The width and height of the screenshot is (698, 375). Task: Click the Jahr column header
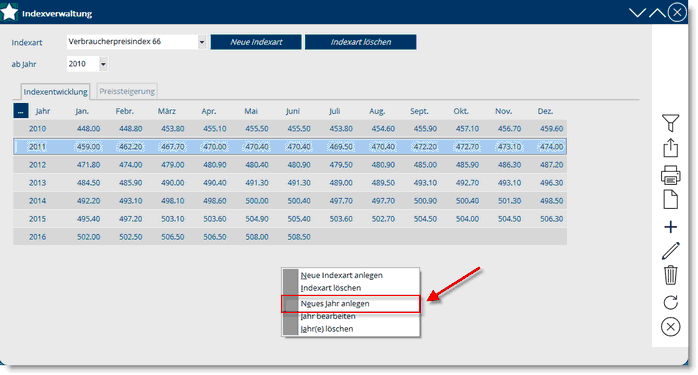pos(43,111)
